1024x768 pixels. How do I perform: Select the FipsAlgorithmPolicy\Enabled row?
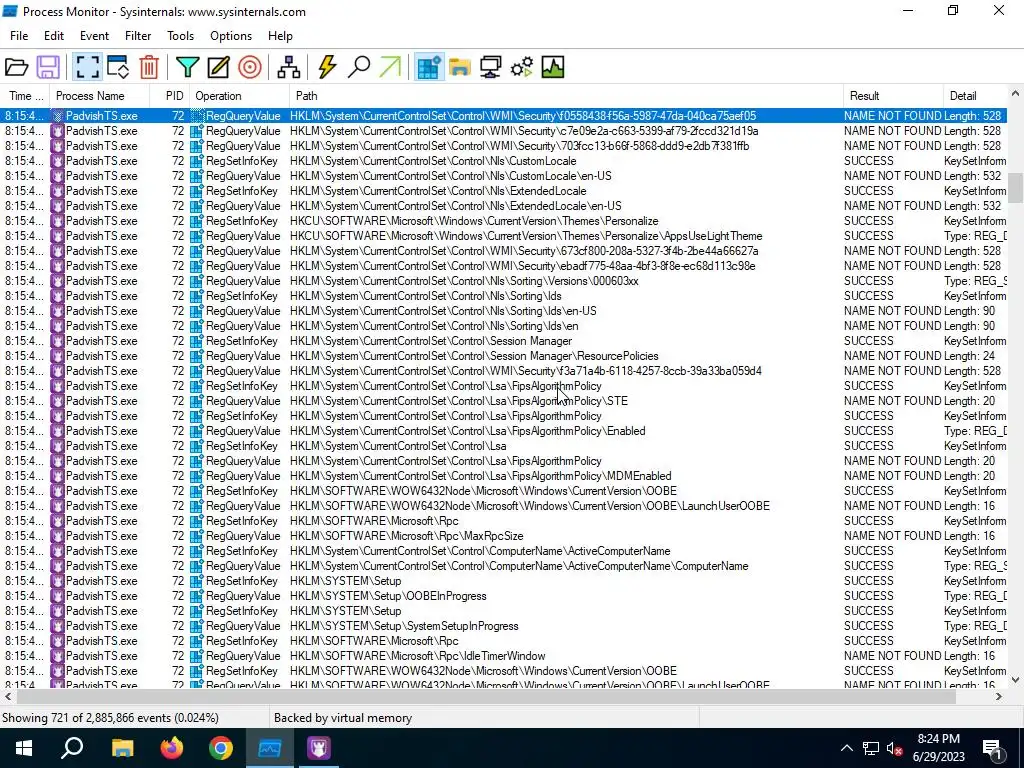pyautogui.click(x=503, y=431)
